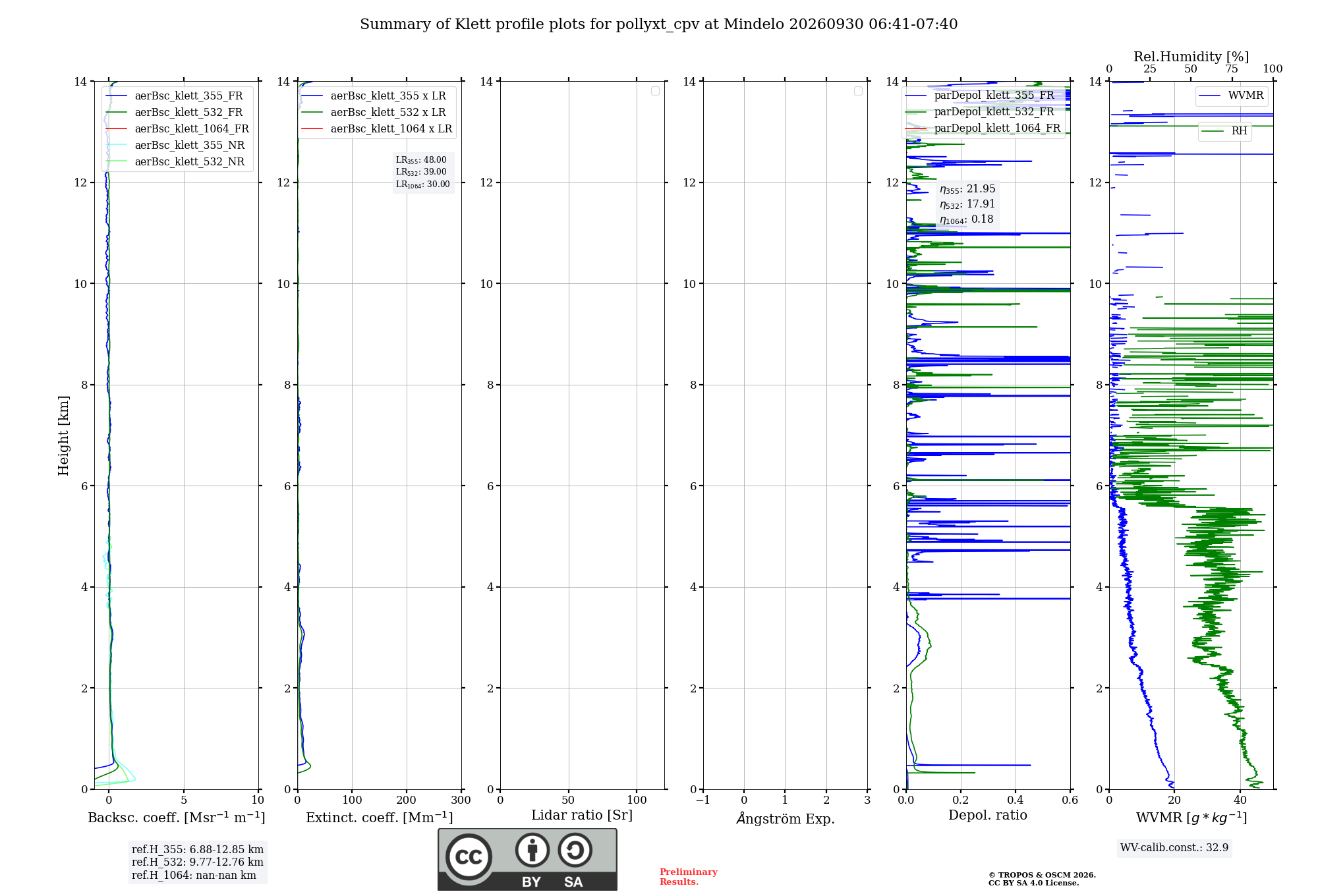Click the Creative Commons CC icon
The width and height of the screenshot is (1318, 896).
[469, 857]
